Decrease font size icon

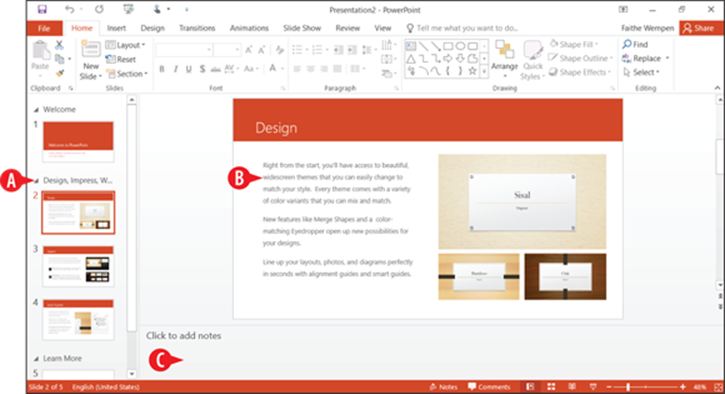coord(261,49)
